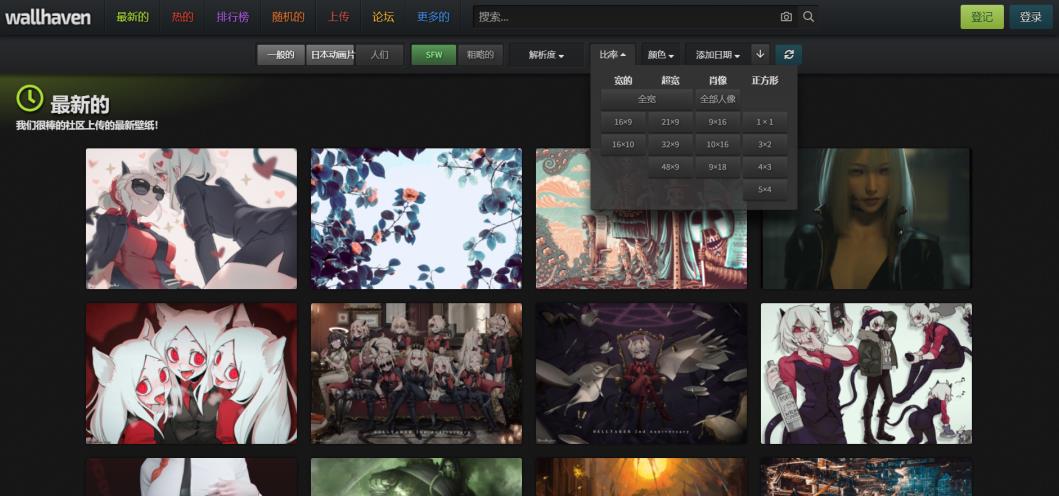Click the magnifying glass search icon
Viewport: 1059px width, 496px height.
(808, 17)
